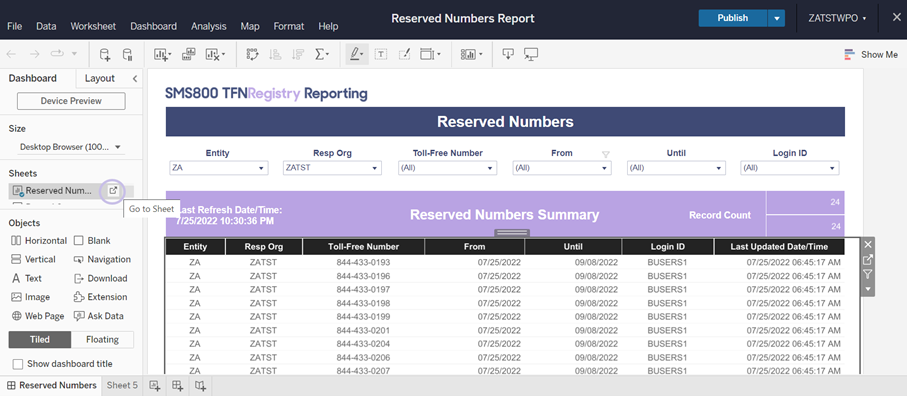Add a Vertical container object
907x396 pixels.
click(x=34, y=260)
